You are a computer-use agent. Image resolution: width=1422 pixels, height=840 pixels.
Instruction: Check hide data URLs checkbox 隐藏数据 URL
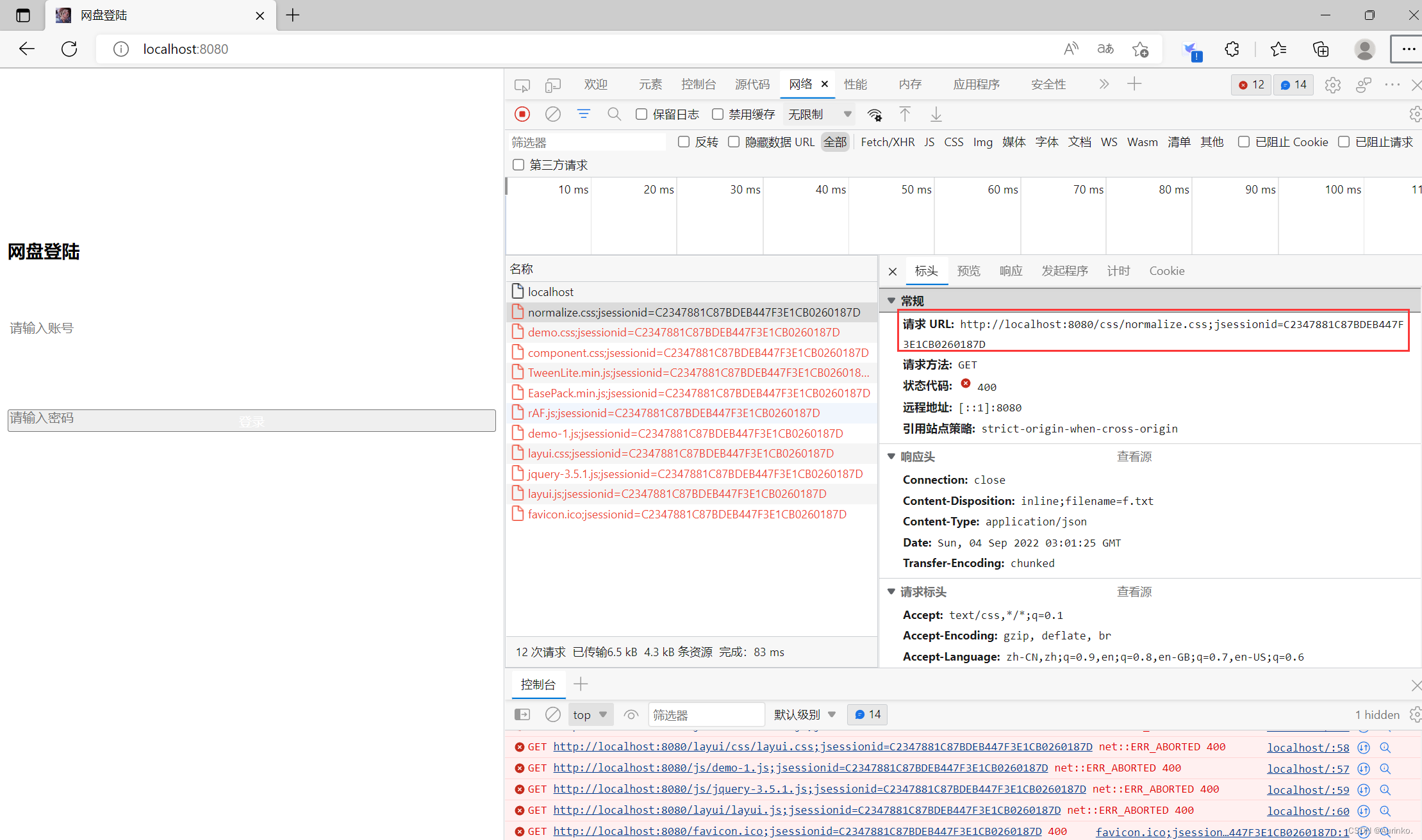(x=734, y=142)
